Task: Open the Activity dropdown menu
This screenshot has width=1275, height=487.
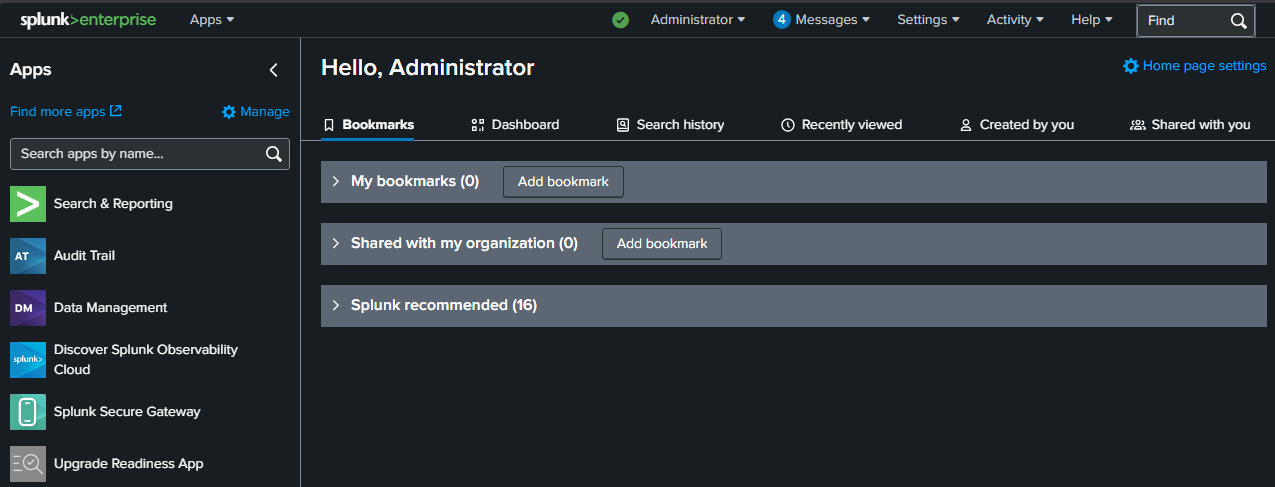Action: click(x=1015, y=20)
